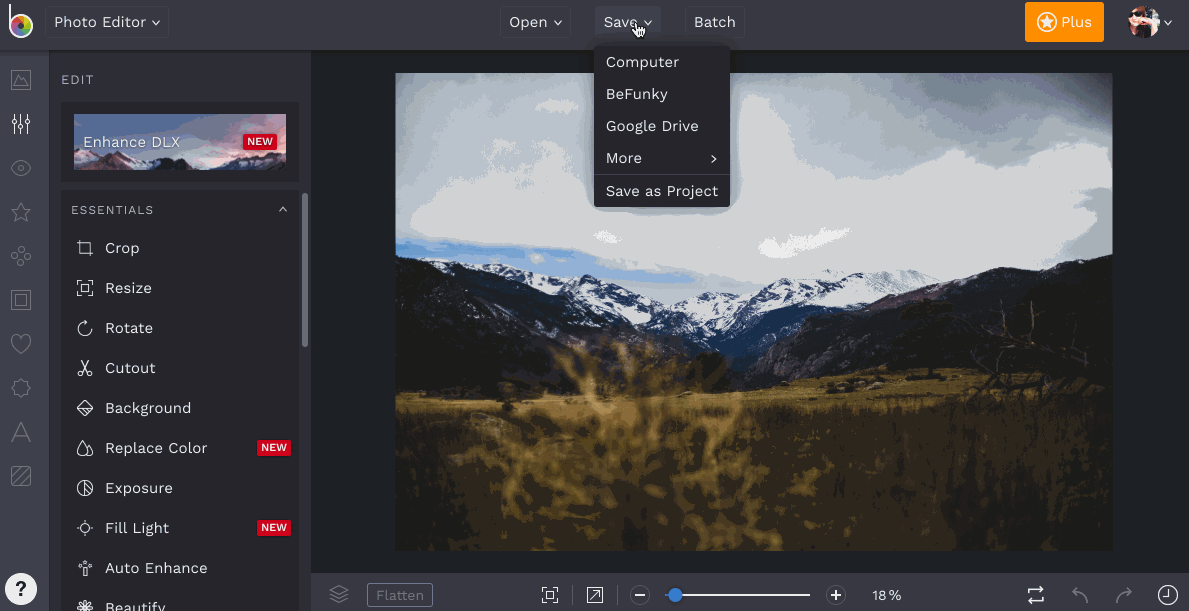Select the Edit sliders sidebar icon

click(x=21, y=124)
